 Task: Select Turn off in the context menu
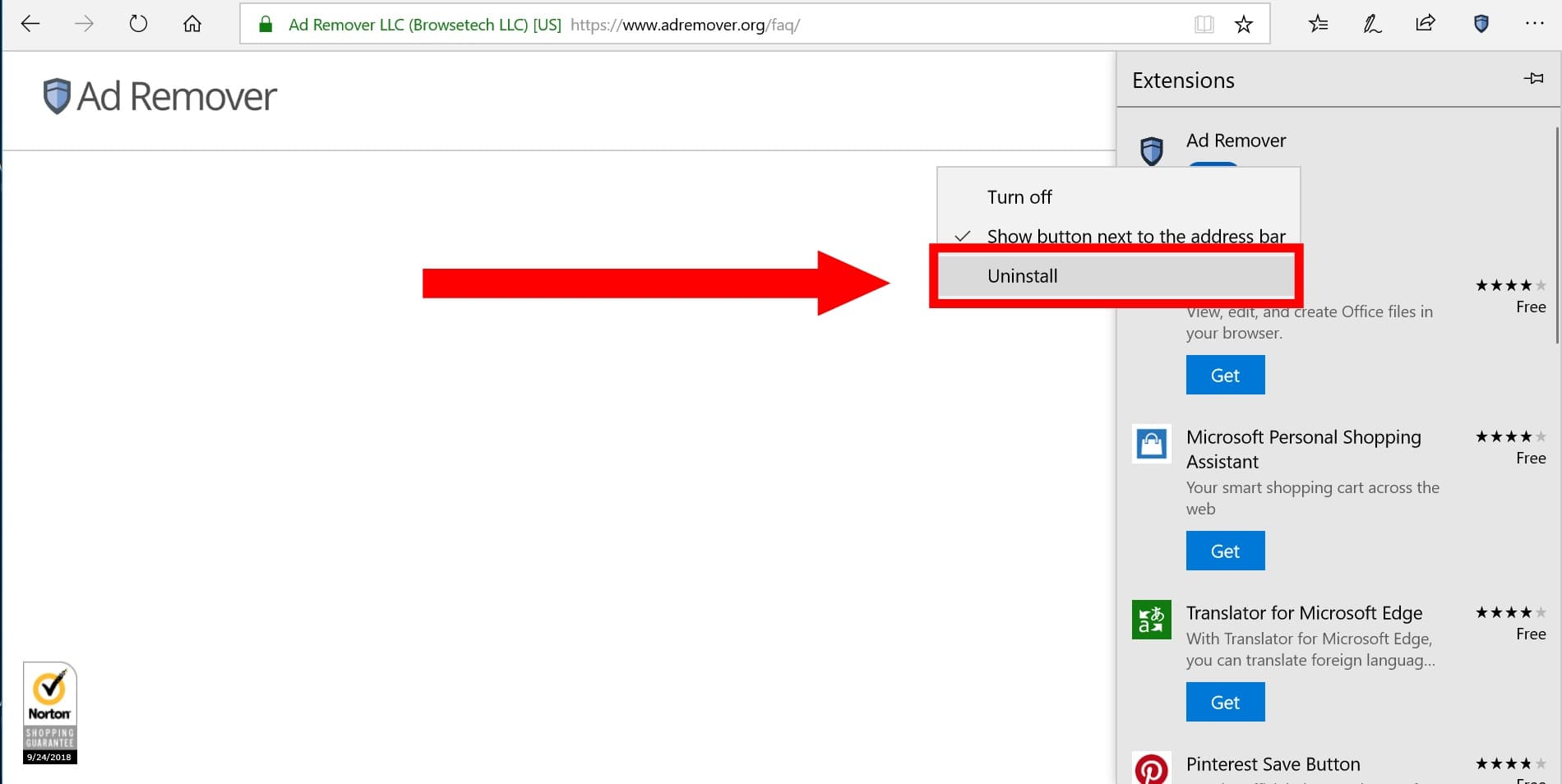(x=1118, y=197)
